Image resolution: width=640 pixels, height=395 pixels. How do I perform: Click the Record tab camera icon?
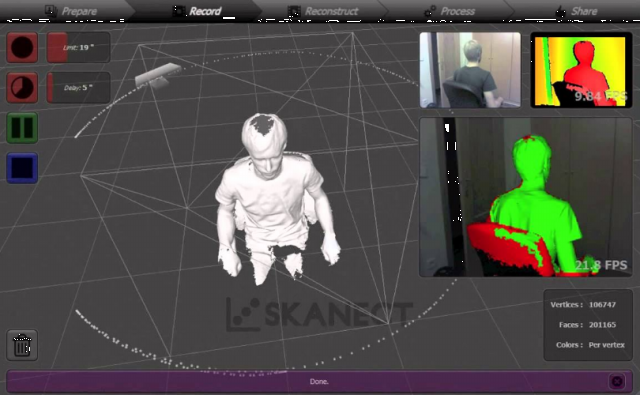pos(179,11)
